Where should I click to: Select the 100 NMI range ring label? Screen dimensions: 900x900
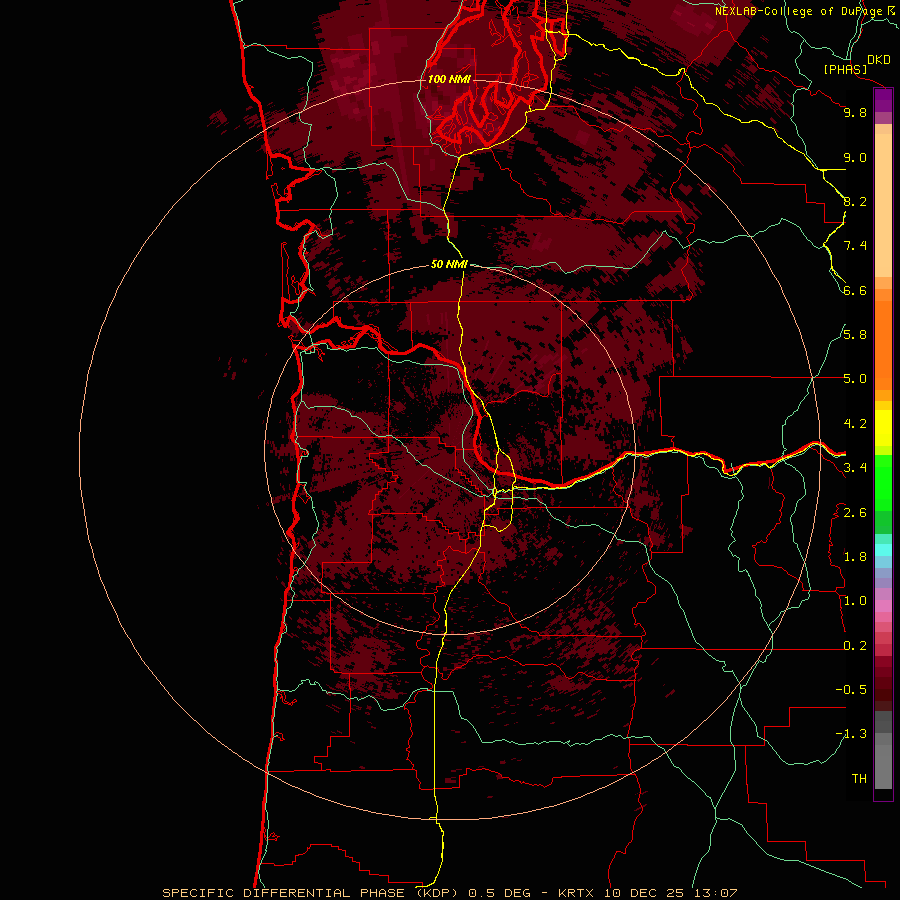449,79
